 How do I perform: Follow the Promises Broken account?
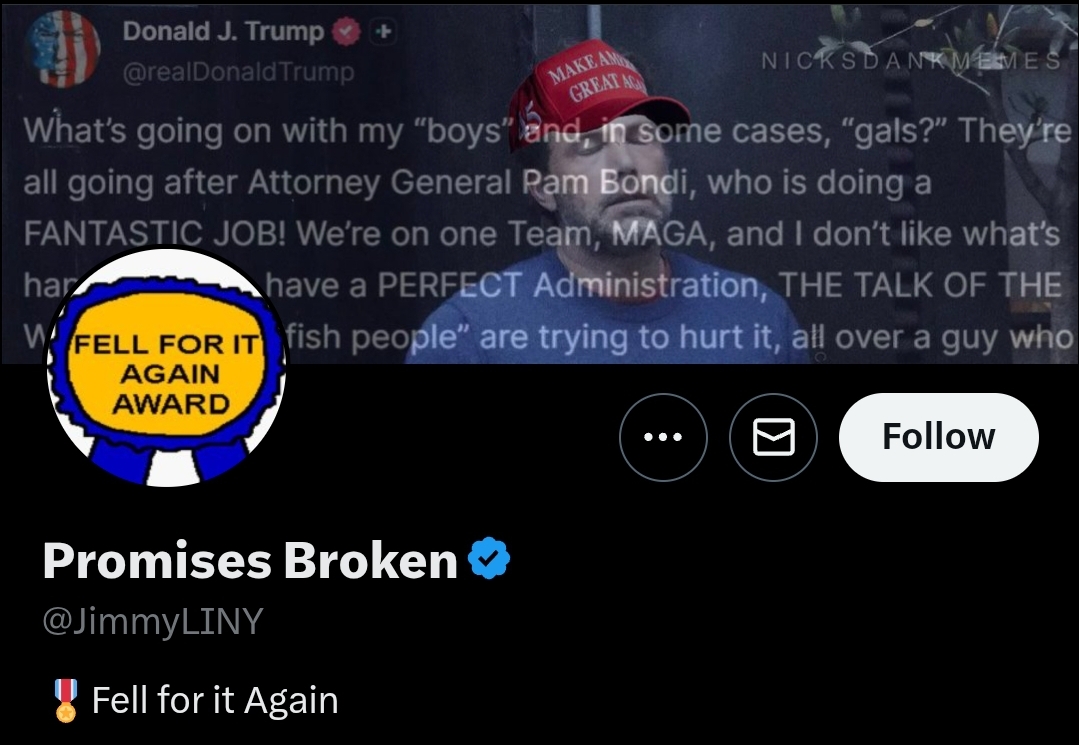coord(939,437)
